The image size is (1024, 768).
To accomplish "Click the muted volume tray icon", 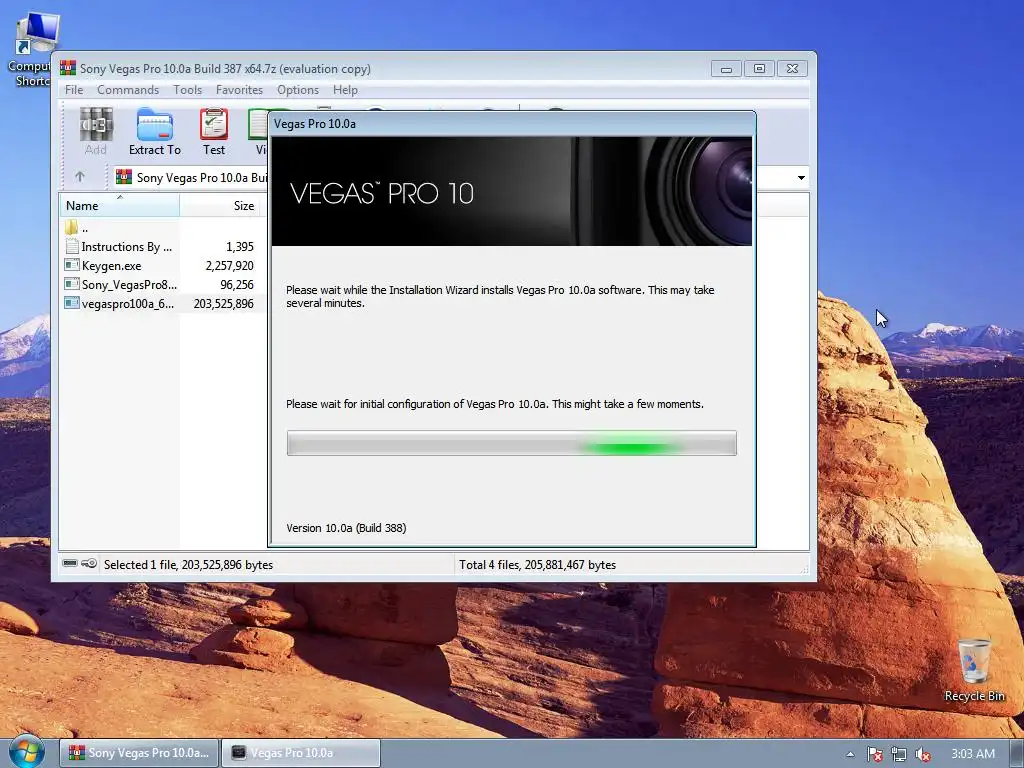I will 923,754.
